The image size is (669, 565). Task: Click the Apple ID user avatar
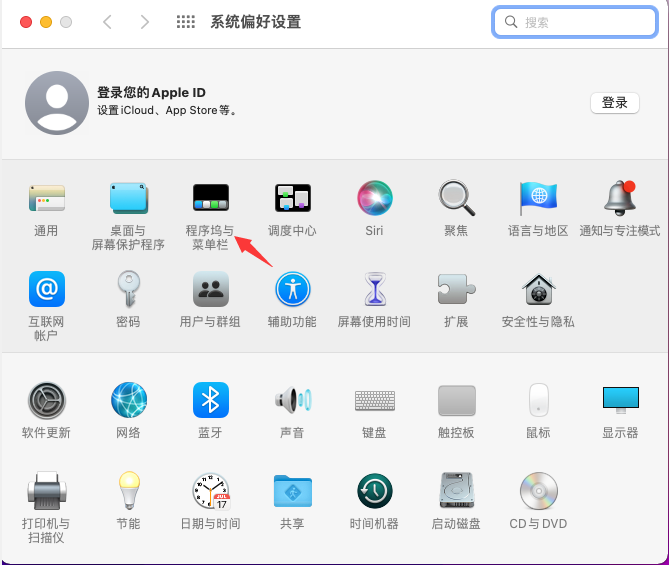pos(57,103)
